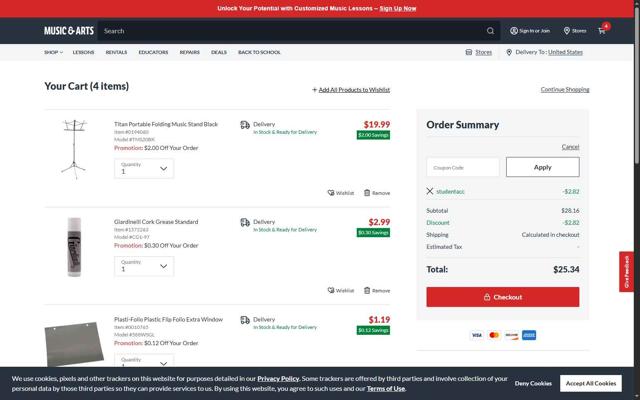Focus the Coupon Code input field

462,167
